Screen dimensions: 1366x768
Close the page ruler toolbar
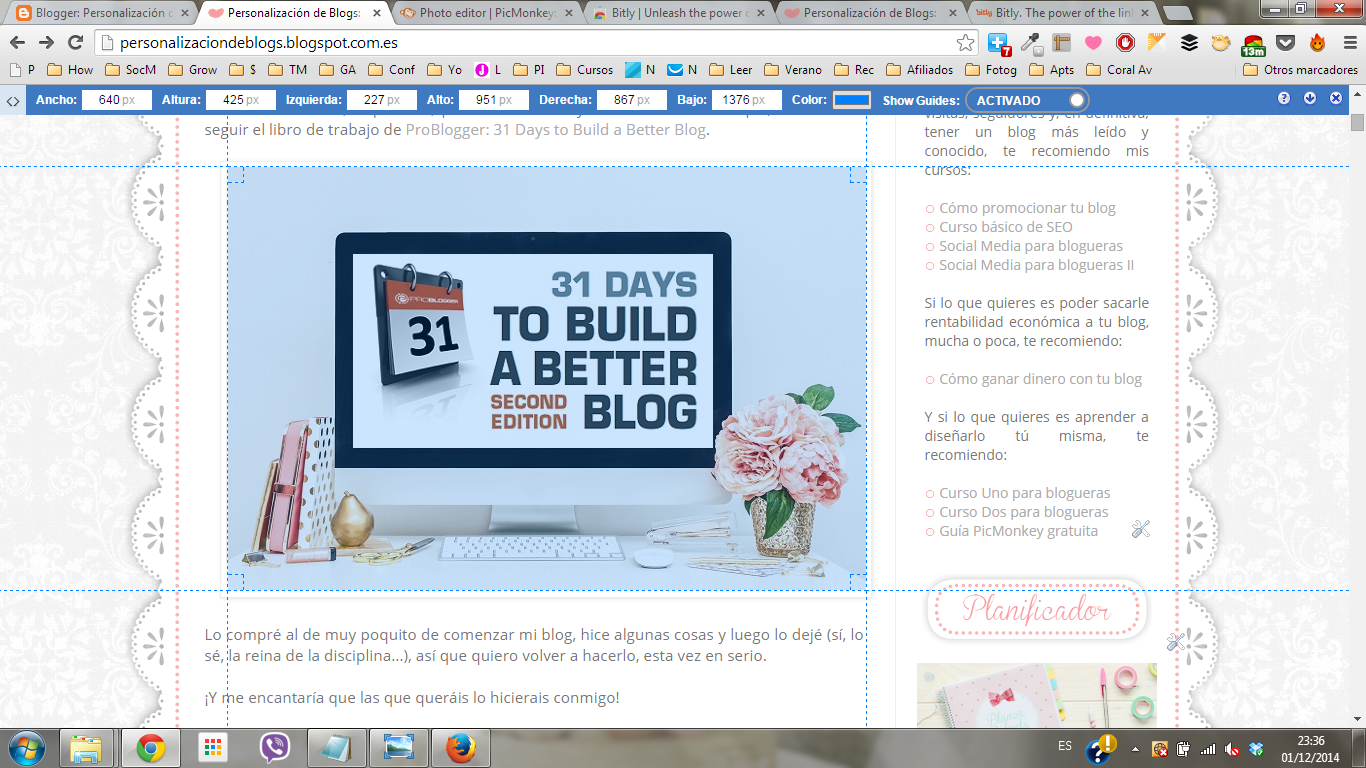point(1336,98)
